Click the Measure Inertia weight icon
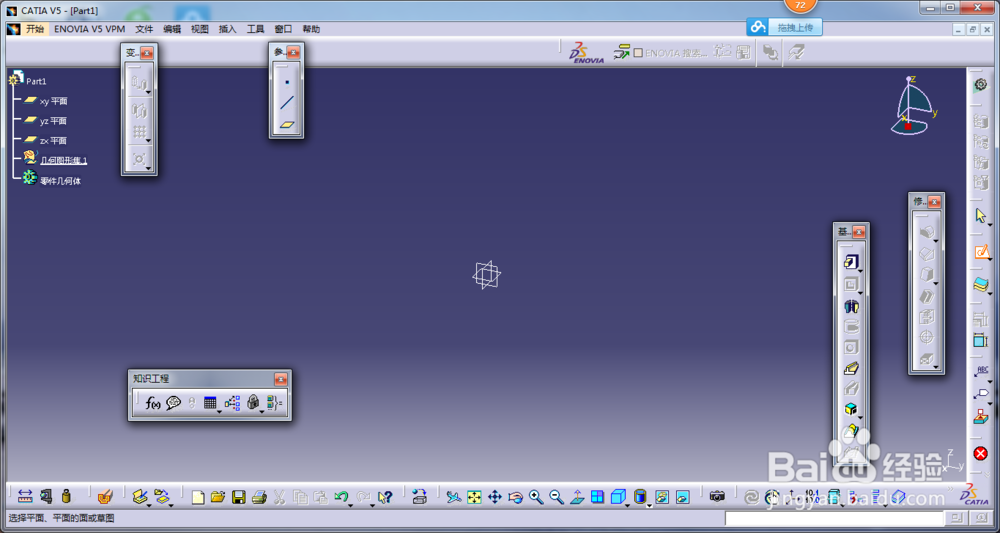Screen dimensions: 1000x533 [66, 496]
